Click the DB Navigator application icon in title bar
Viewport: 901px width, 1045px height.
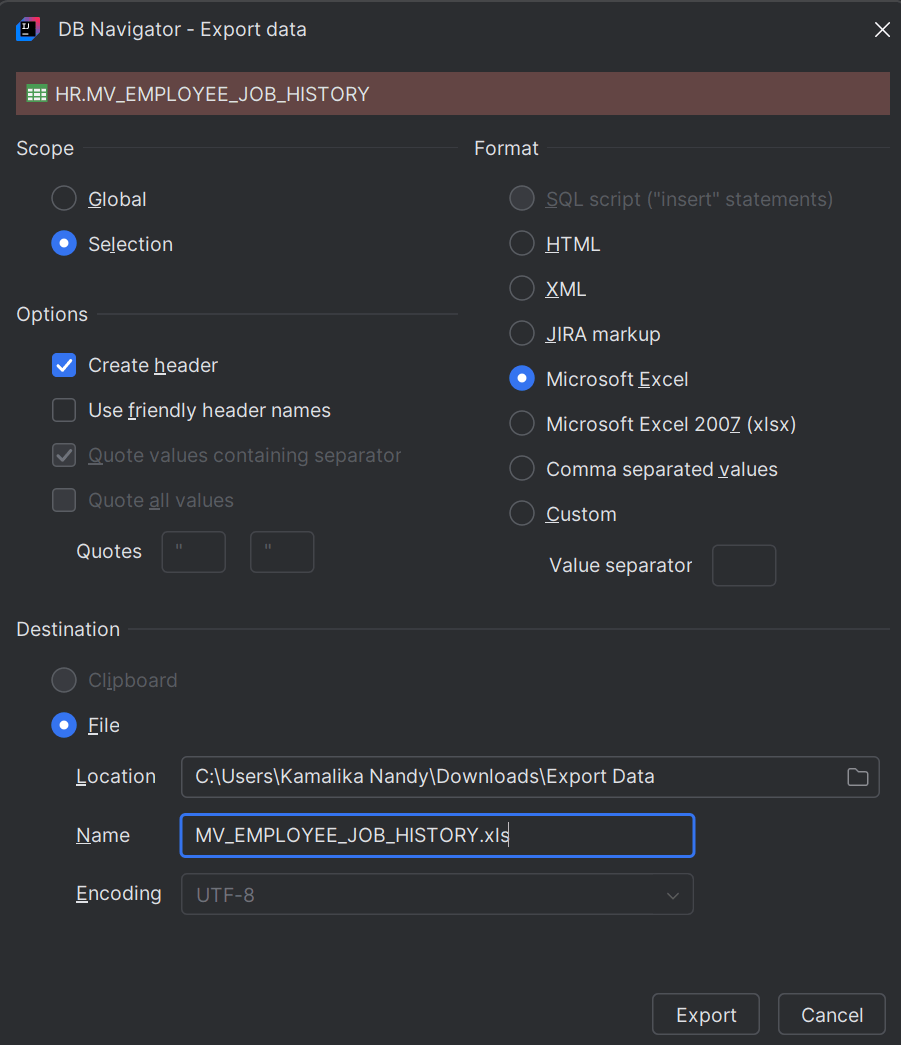[27, 29]
